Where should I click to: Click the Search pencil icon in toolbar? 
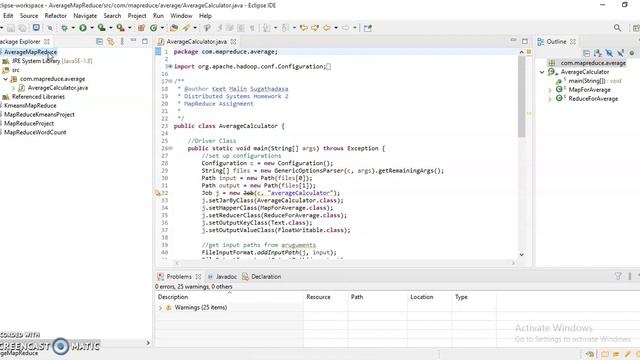tap(186, 28)
